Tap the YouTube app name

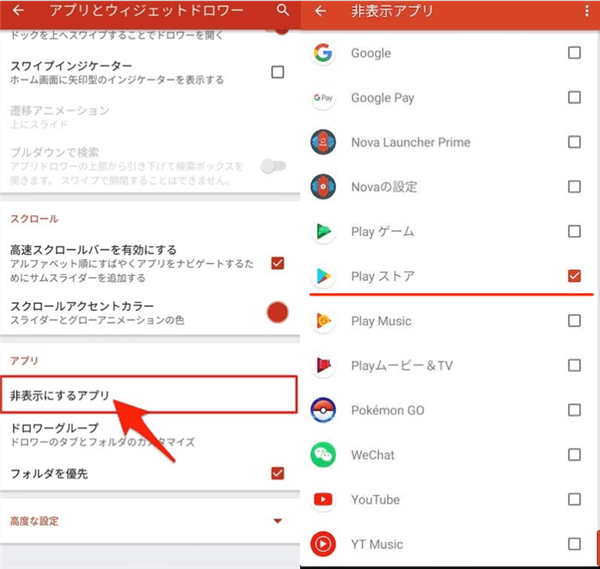click(375, 499)
